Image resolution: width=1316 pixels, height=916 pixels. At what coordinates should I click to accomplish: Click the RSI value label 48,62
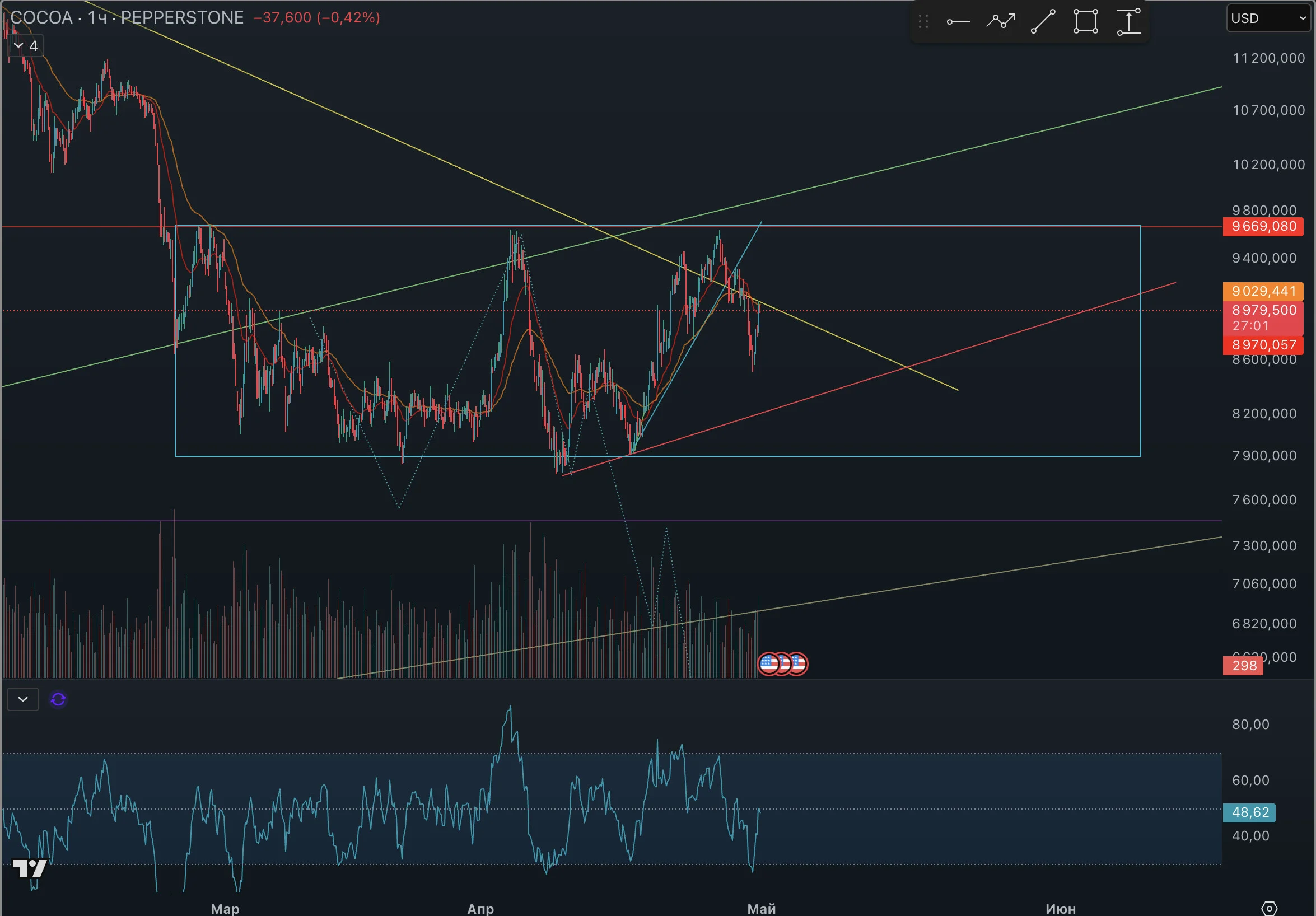tap(1249, 812)
